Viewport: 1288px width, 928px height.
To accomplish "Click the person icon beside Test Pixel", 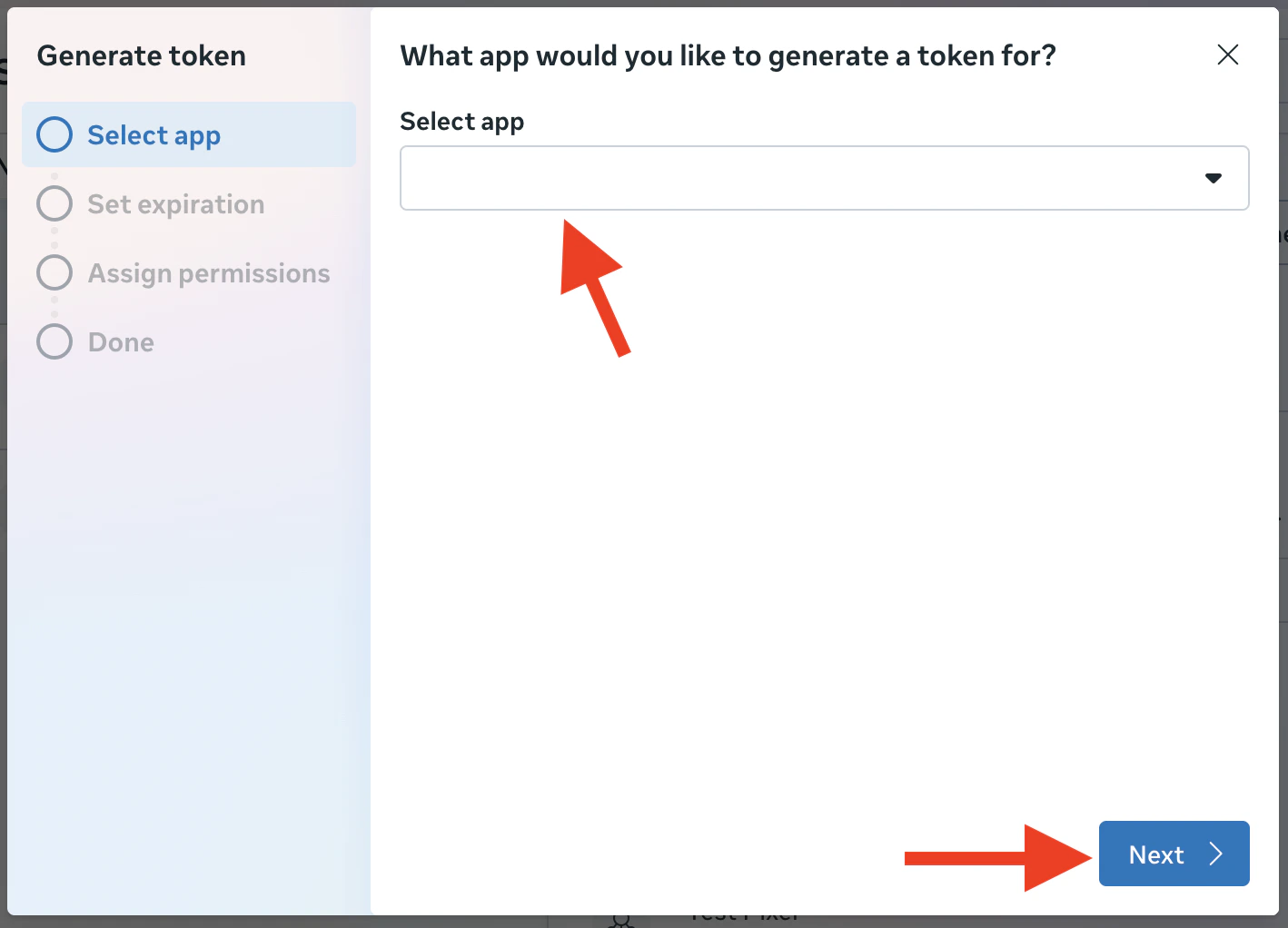I will (x=620, y=919).
